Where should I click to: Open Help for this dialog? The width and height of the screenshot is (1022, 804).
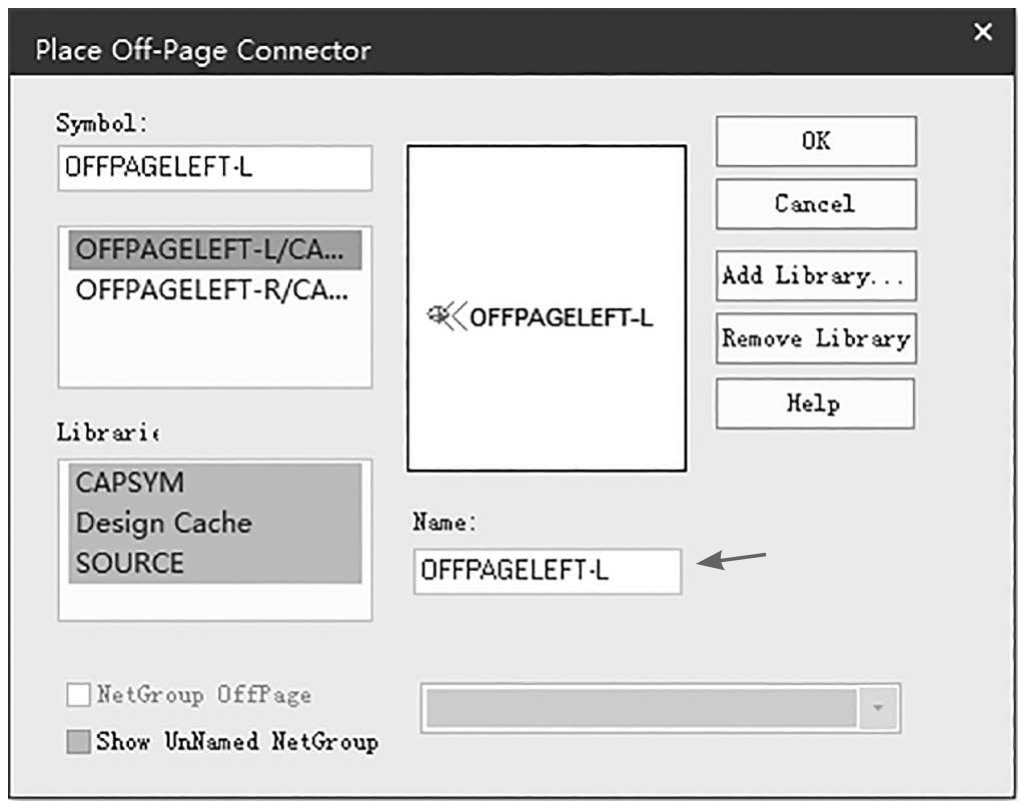815,403
